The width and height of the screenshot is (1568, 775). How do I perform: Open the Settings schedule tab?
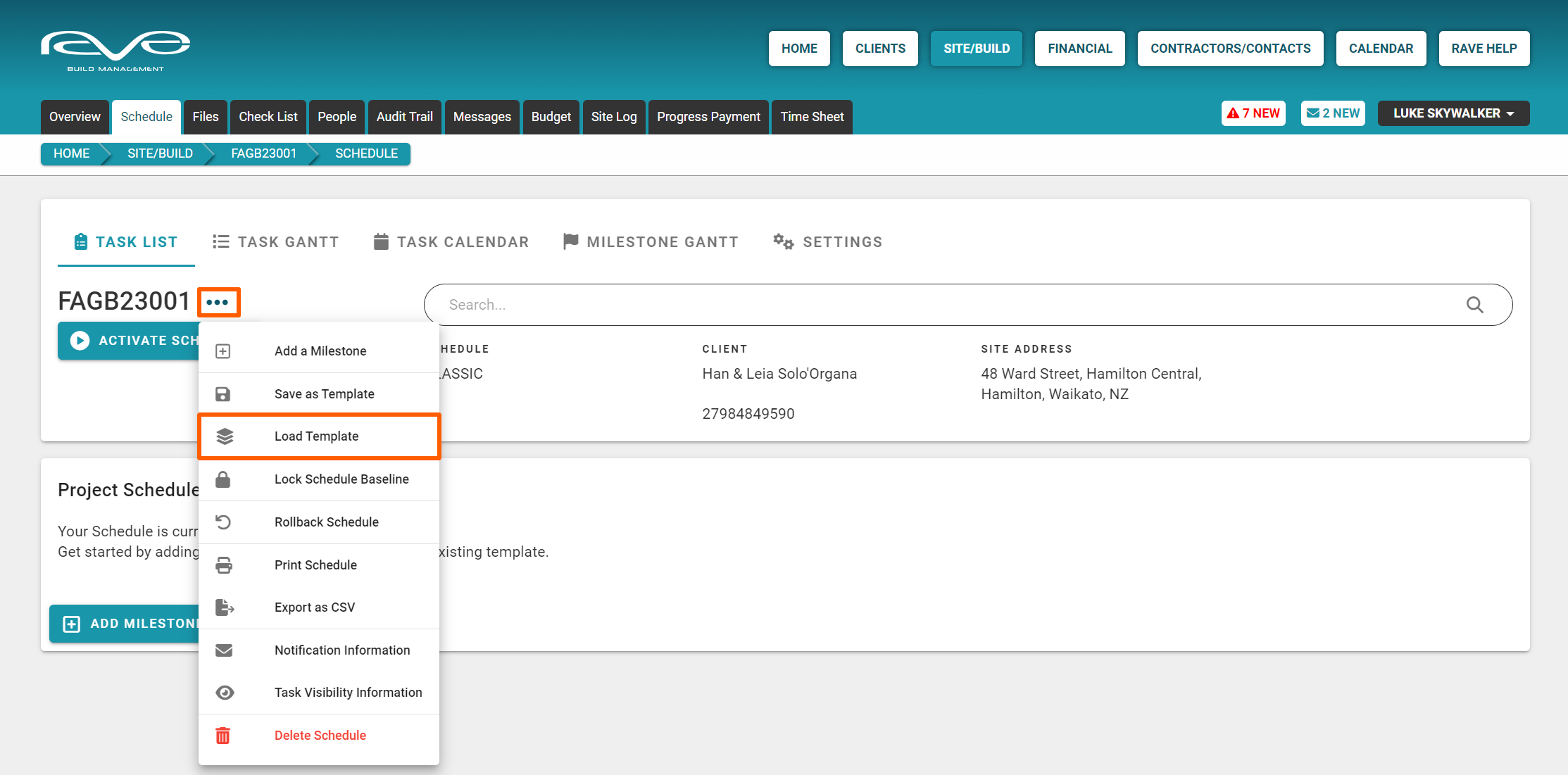tap(828, 242)
